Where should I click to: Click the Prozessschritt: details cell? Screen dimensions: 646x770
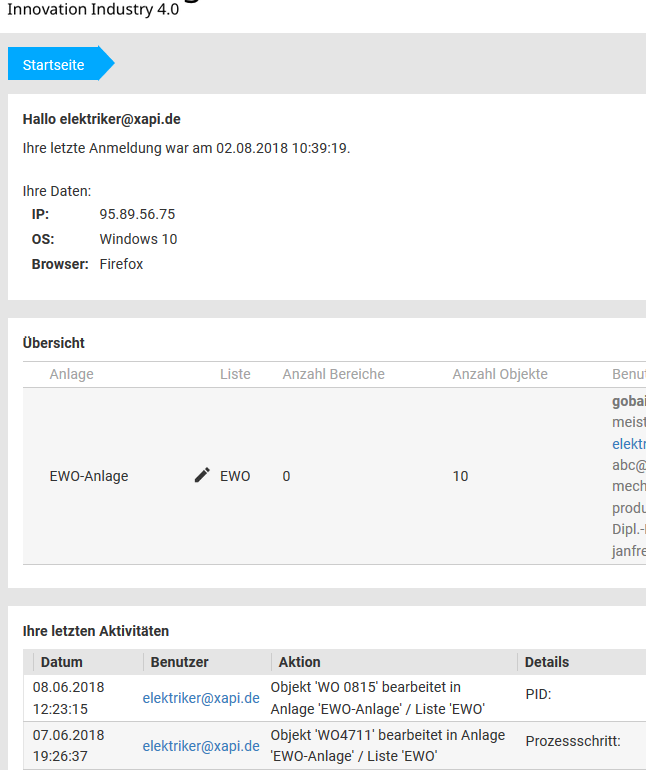click(x=573, y=741)
